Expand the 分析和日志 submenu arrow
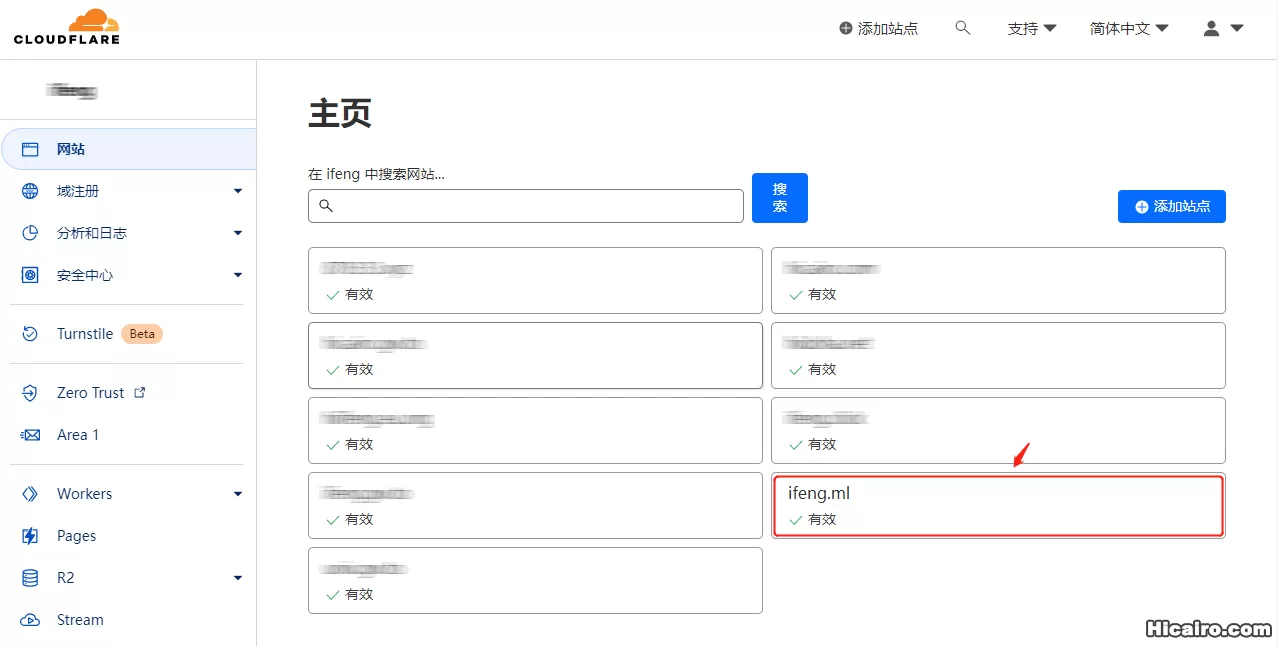Viewport: 1278px width, 646px height. pos(238,233)
